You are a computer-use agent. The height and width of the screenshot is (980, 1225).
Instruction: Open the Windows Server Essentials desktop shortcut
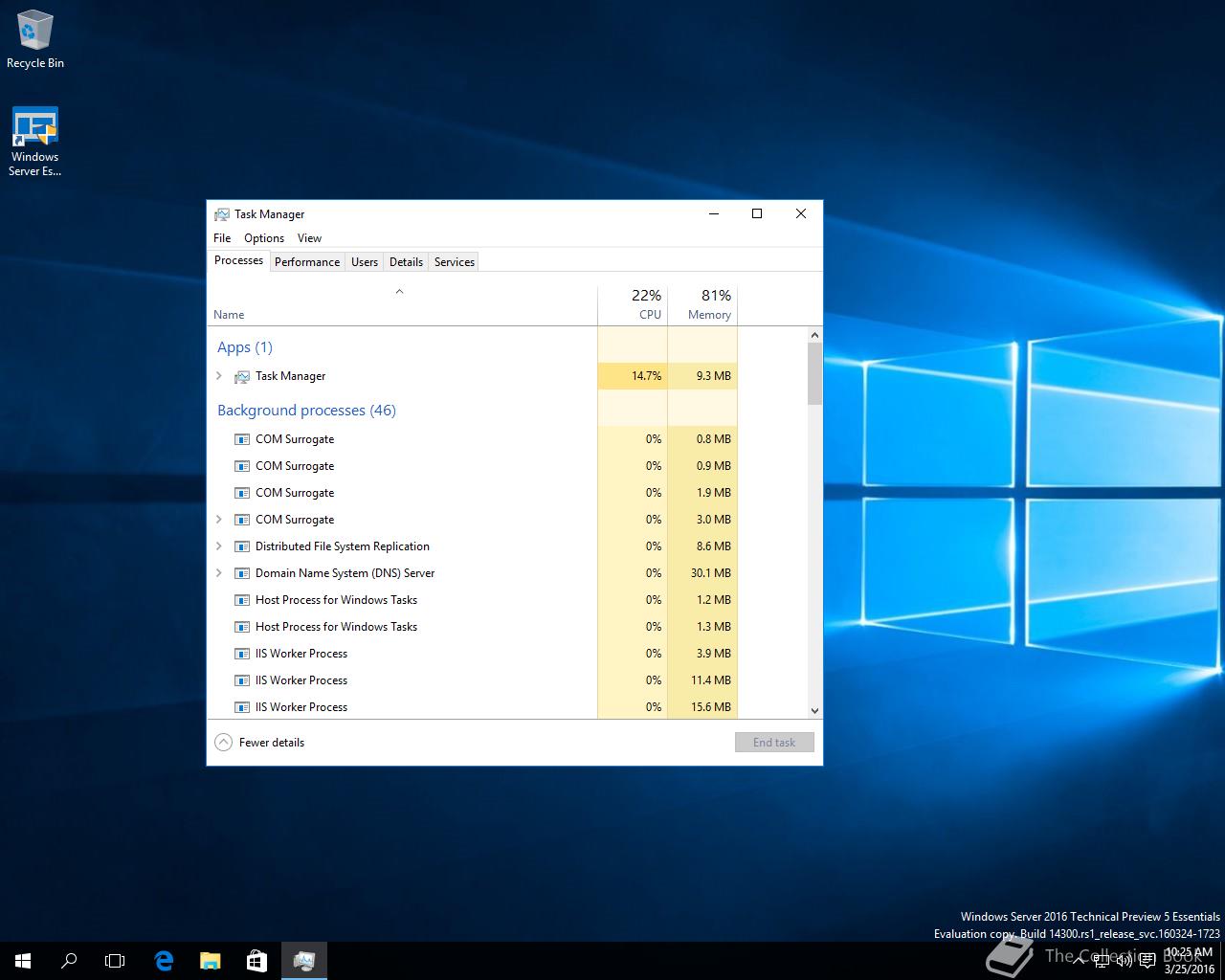[34, 142]
